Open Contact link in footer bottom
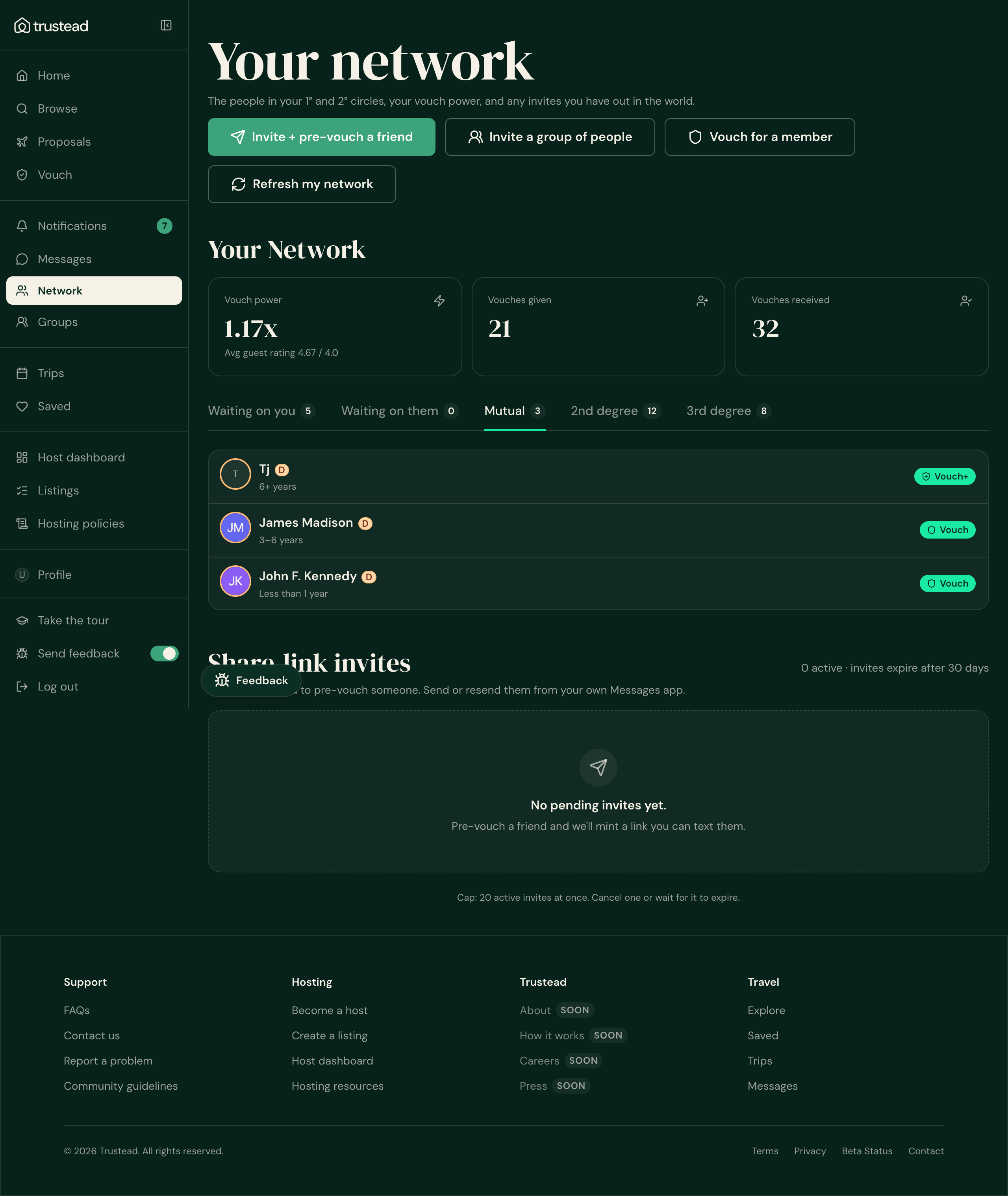Viewport: 1008px width, 1196px height. point(926,1151)
